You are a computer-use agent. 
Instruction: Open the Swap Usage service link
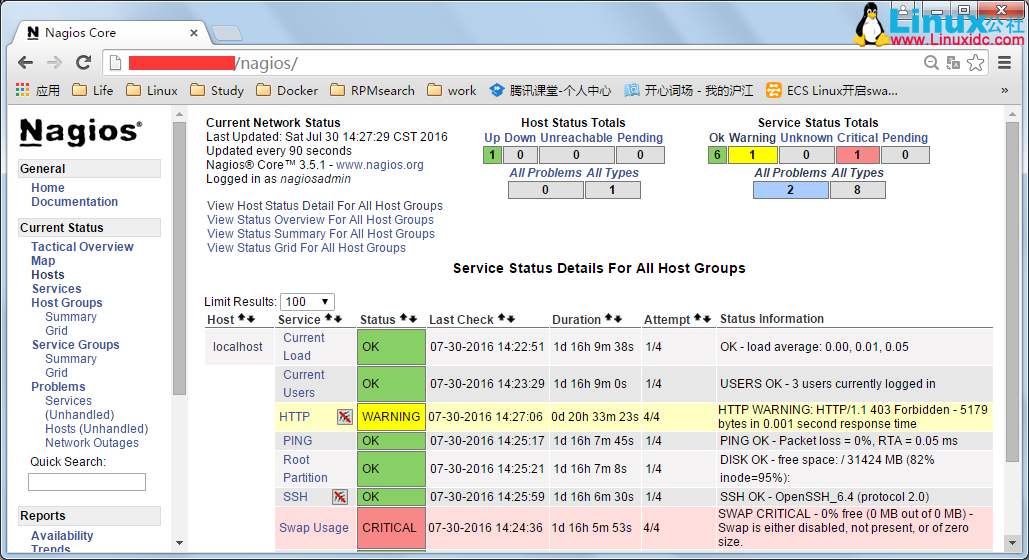coord(314,528)
